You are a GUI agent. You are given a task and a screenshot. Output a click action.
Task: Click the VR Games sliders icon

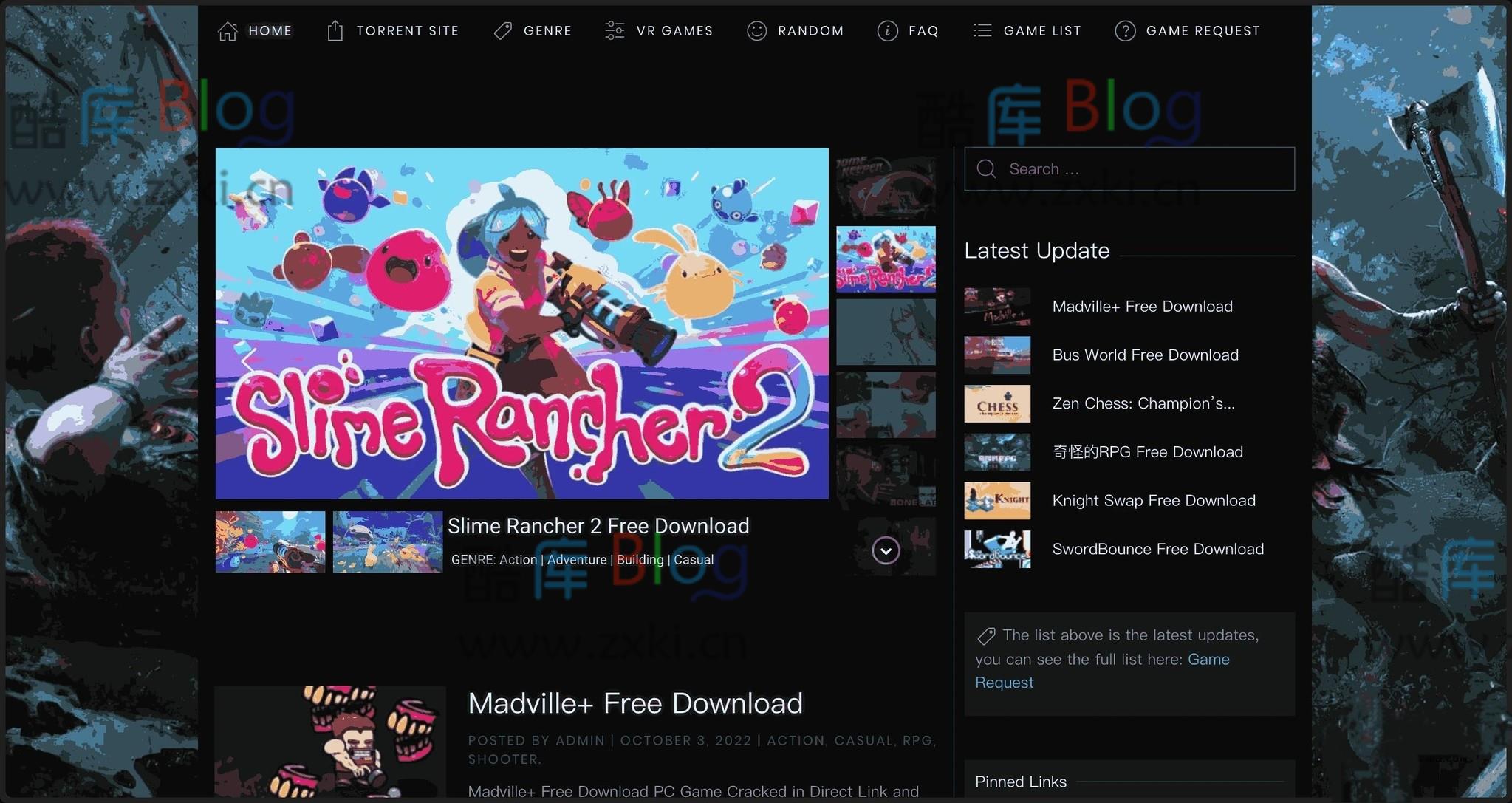point(615,31)
